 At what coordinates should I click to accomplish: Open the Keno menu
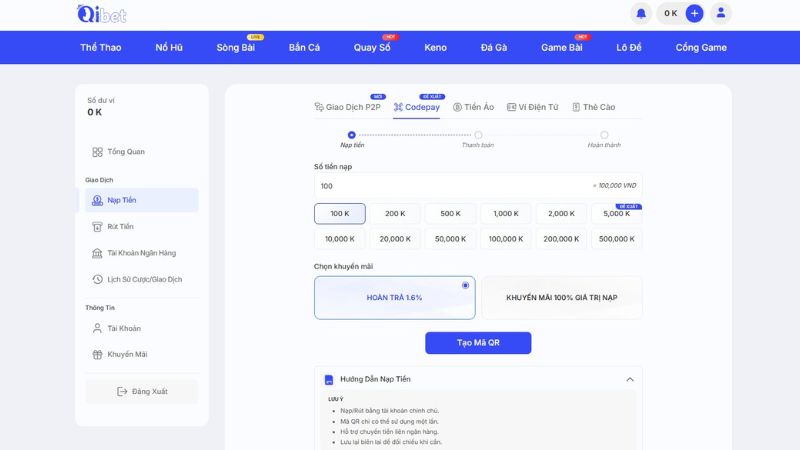point(435,47)
